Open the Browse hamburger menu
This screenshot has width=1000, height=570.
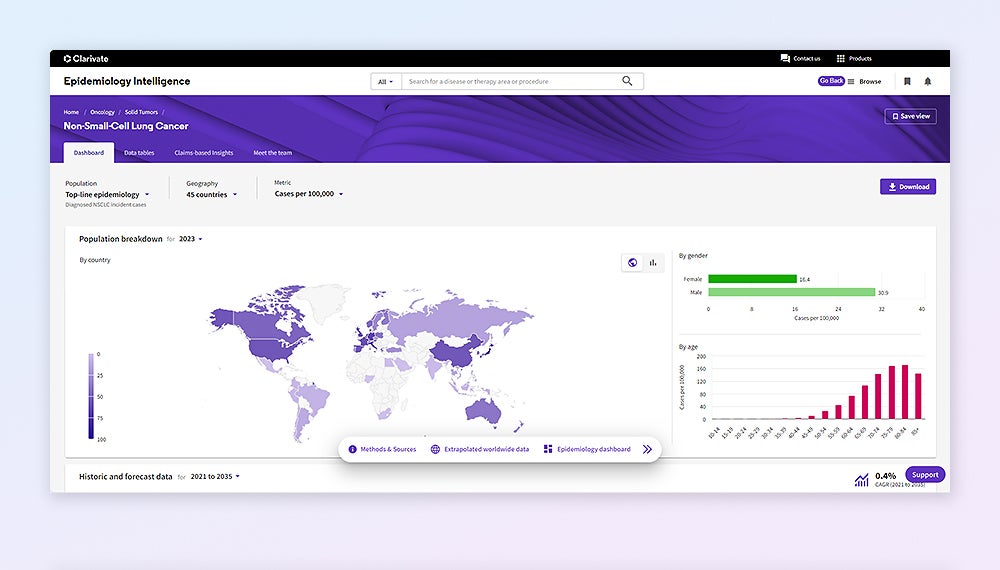click(x=852, y=81)
